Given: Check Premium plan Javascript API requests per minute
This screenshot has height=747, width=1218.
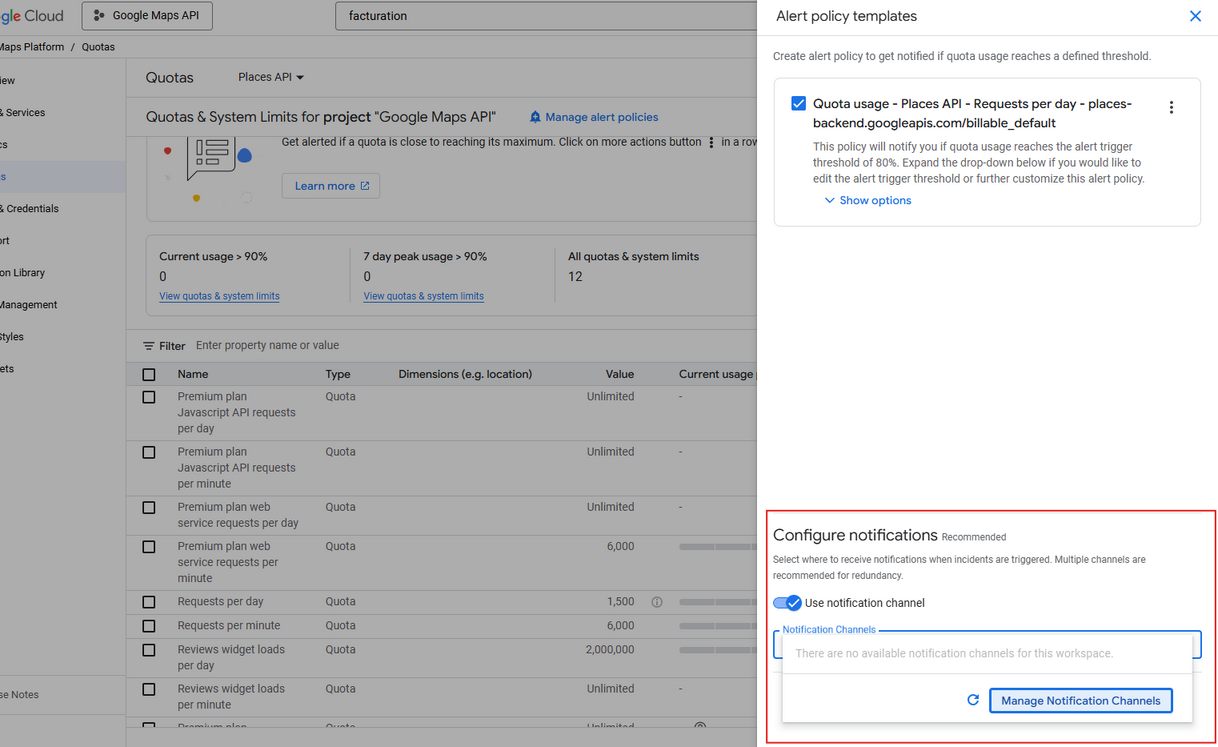Looking at the screenshot, I should click(x=149, y=452).
